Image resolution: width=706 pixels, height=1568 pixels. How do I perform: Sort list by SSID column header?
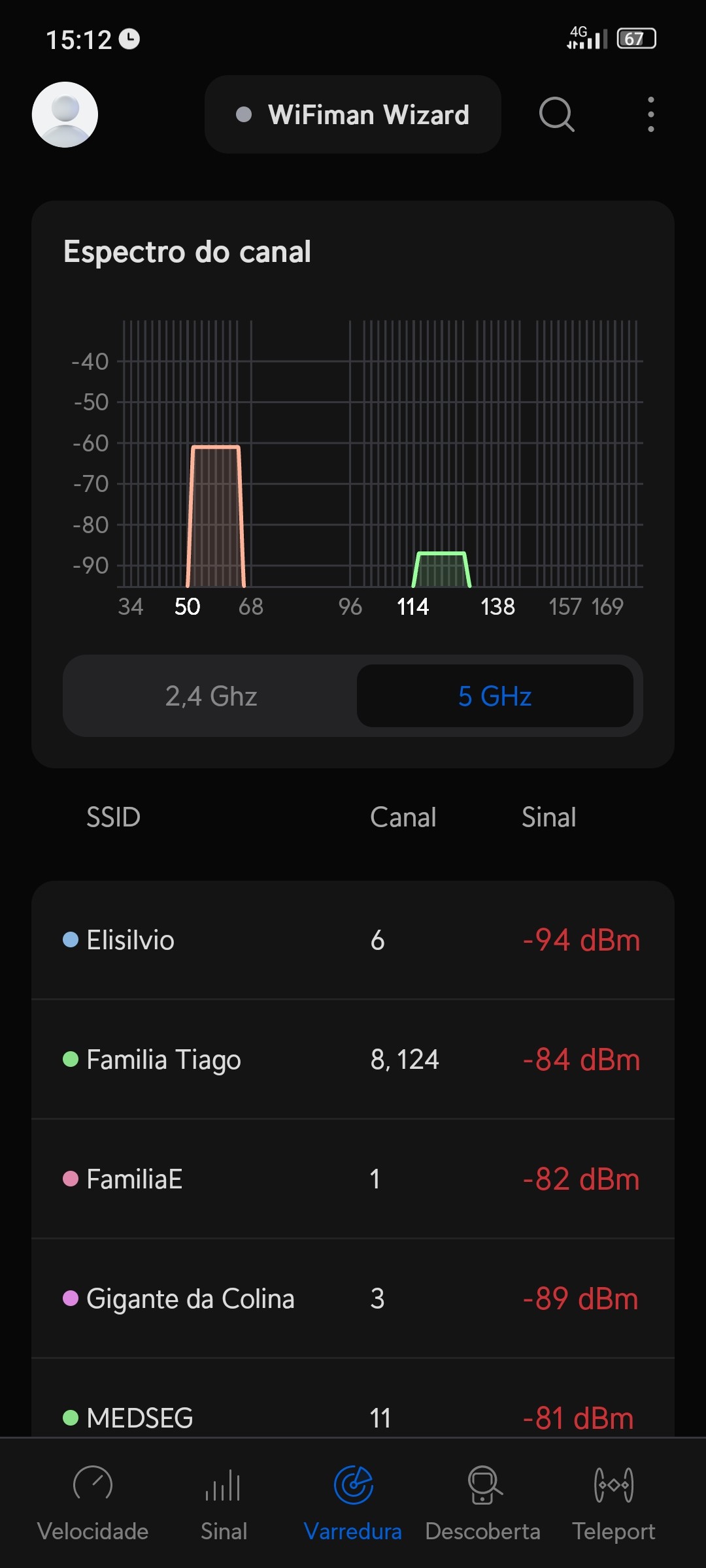coord(114,817)
